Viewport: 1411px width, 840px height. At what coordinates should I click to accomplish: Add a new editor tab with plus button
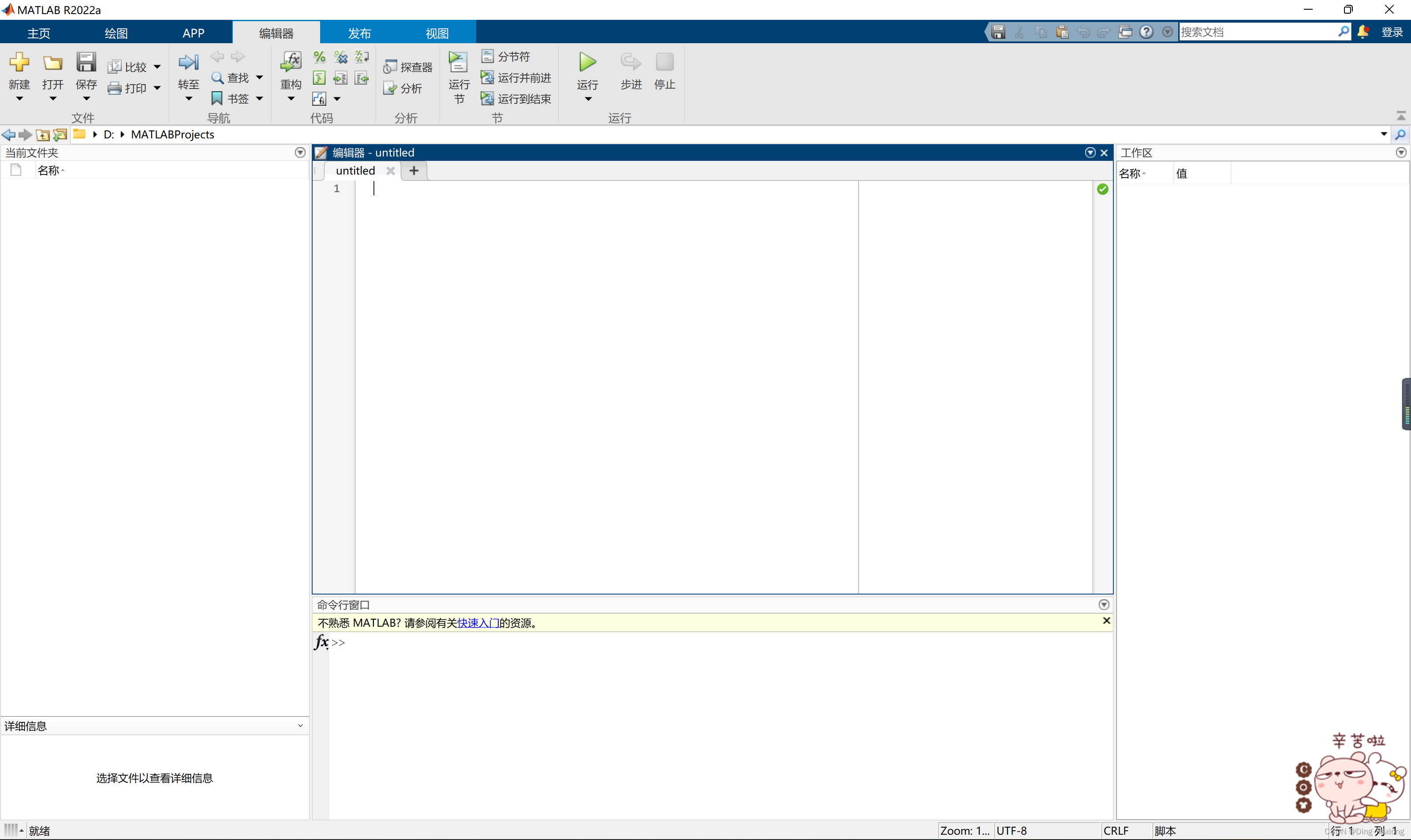click(x=414, y=171)
